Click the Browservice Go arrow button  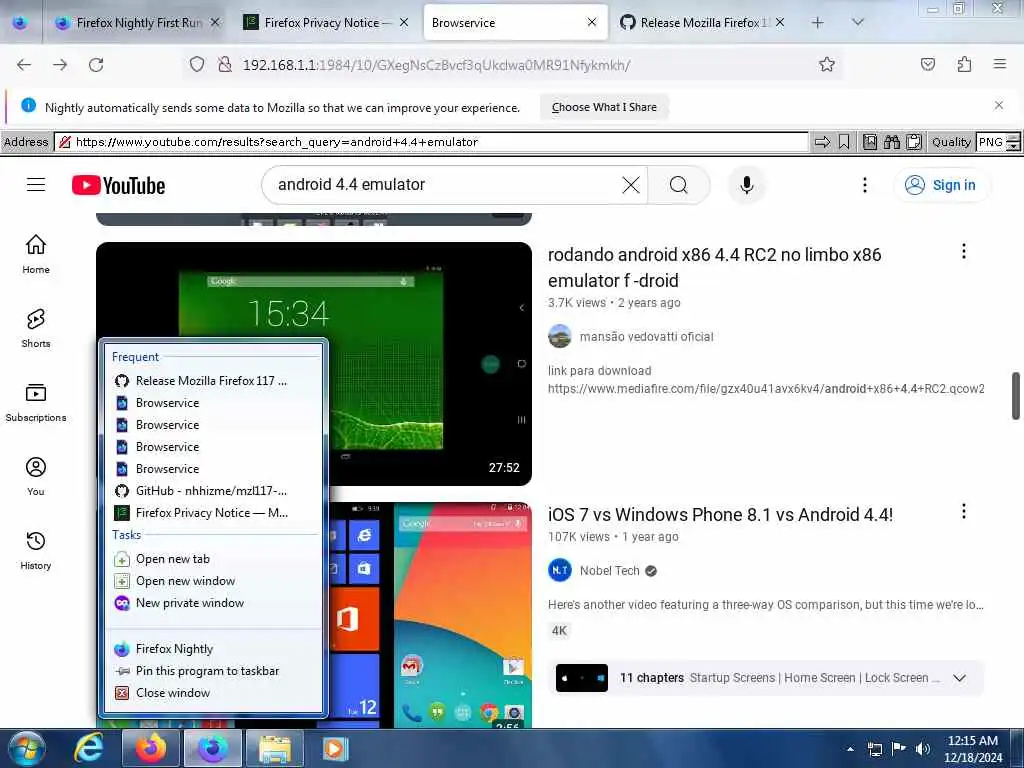(822, 142)
